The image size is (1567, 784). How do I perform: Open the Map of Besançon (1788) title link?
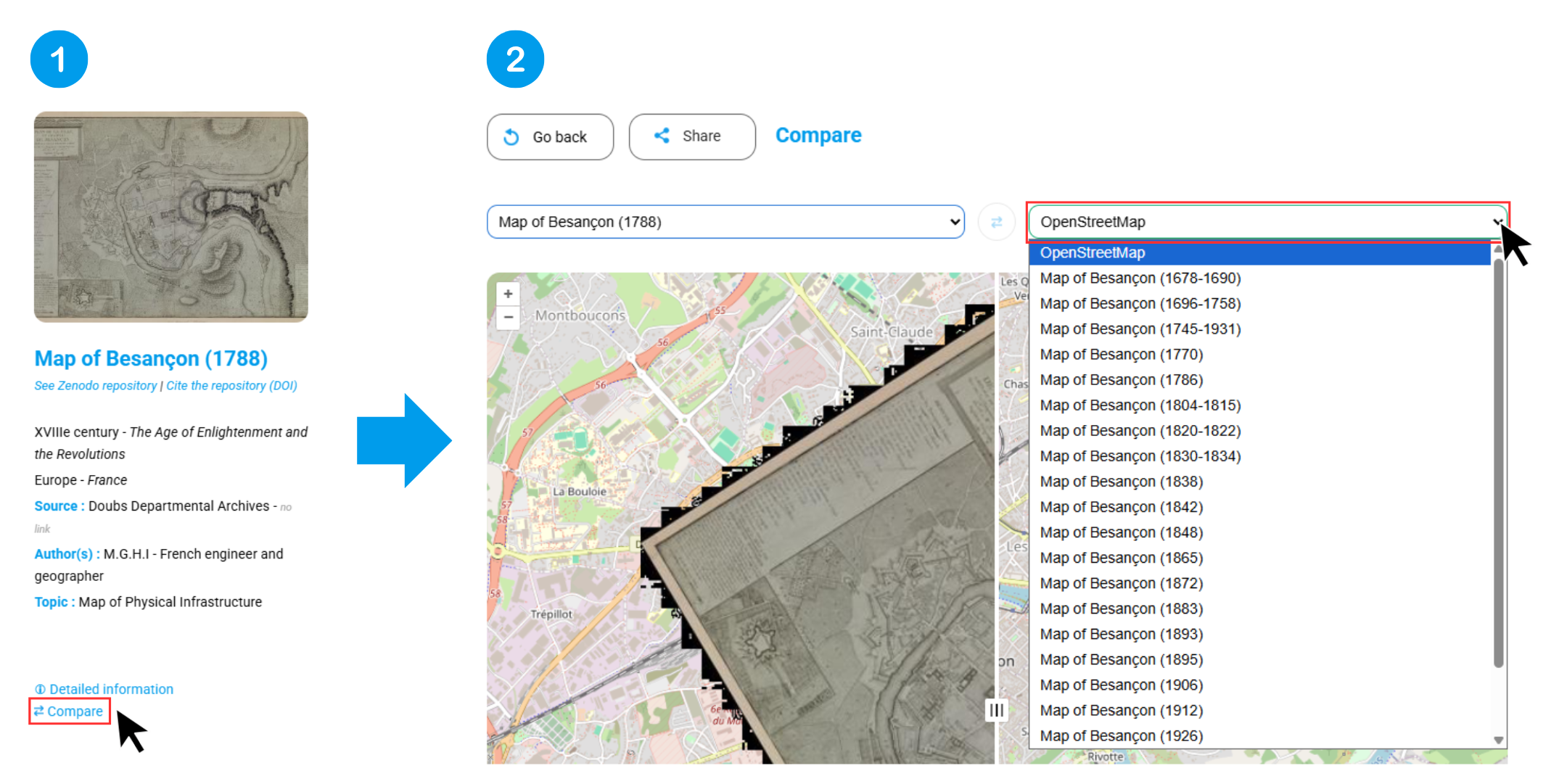151,358
